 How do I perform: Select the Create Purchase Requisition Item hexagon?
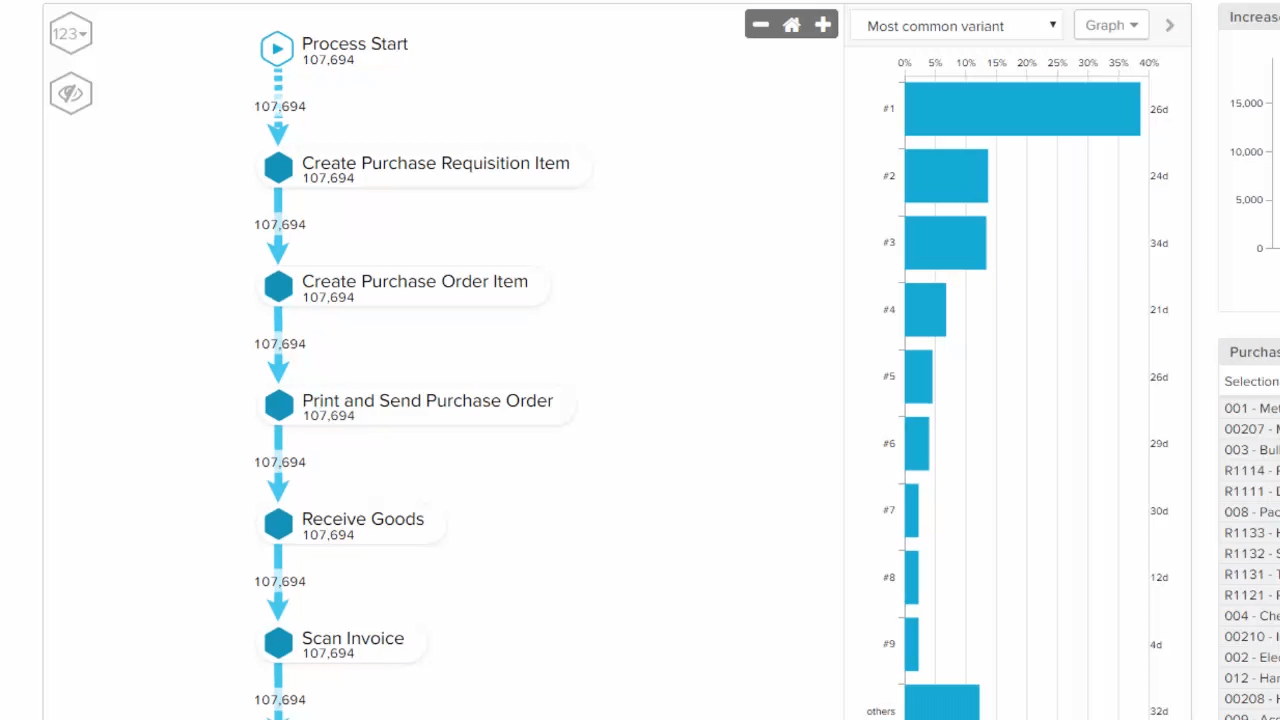pos(278,168)
